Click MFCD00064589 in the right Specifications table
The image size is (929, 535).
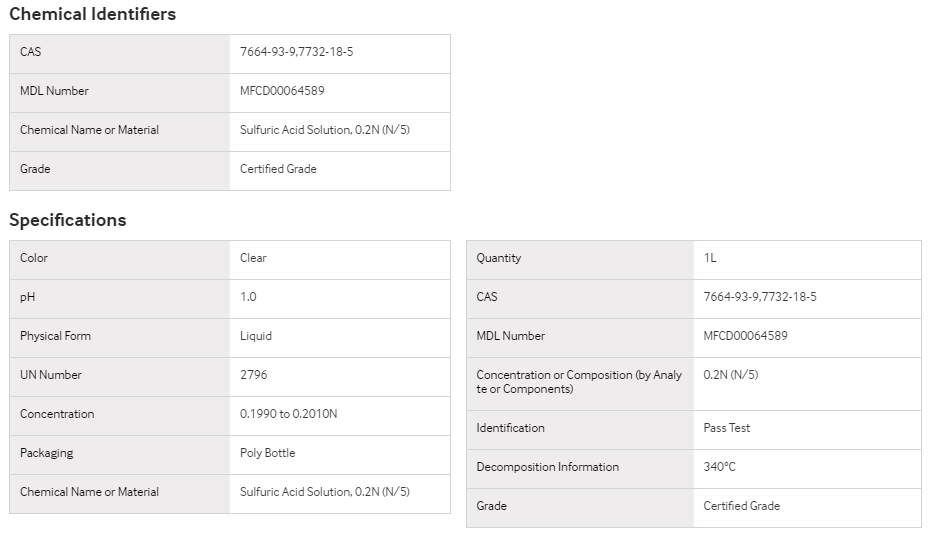point(745,337)
